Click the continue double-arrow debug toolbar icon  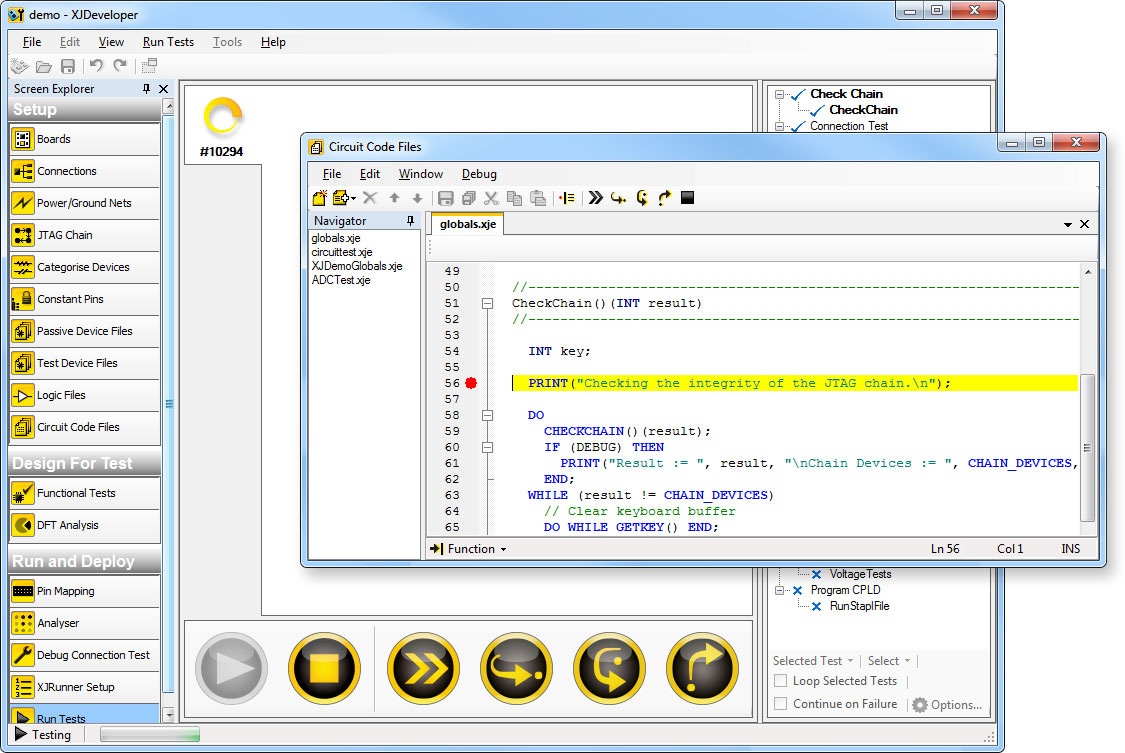point(596,198)
